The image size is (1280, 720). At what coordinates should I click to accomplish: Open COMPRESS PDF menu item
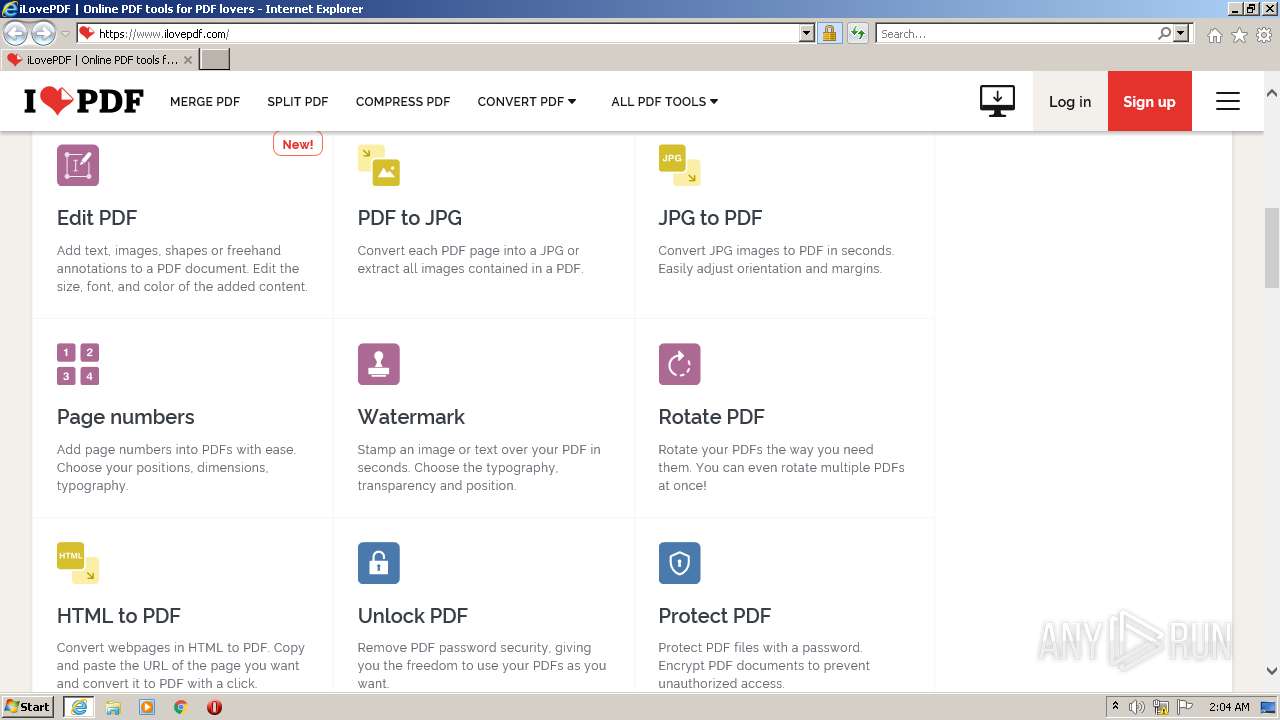click(x=403, y=101)
